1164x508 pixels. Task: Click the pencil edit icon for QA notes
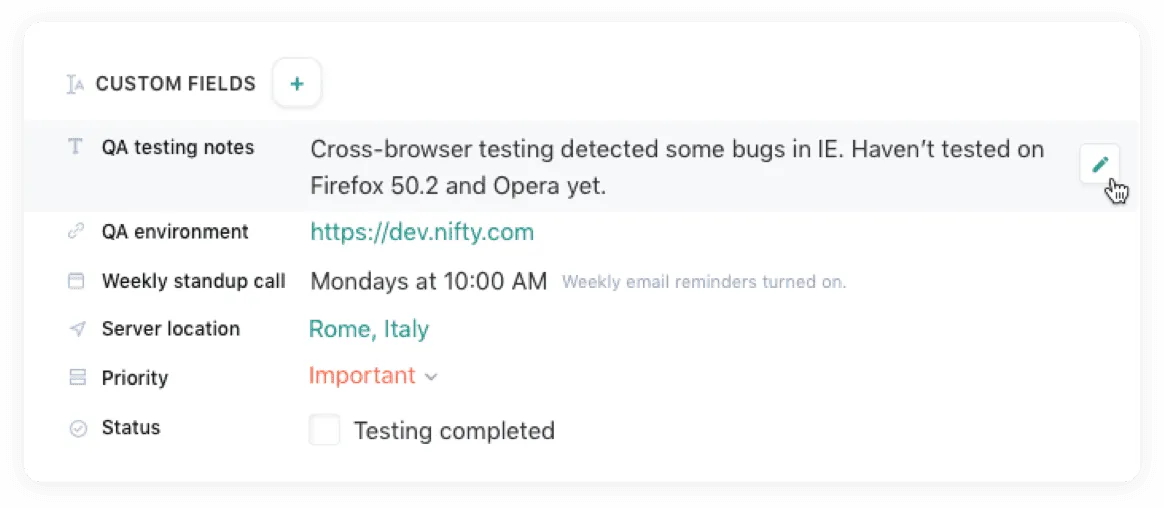[x=1100, y=164]
